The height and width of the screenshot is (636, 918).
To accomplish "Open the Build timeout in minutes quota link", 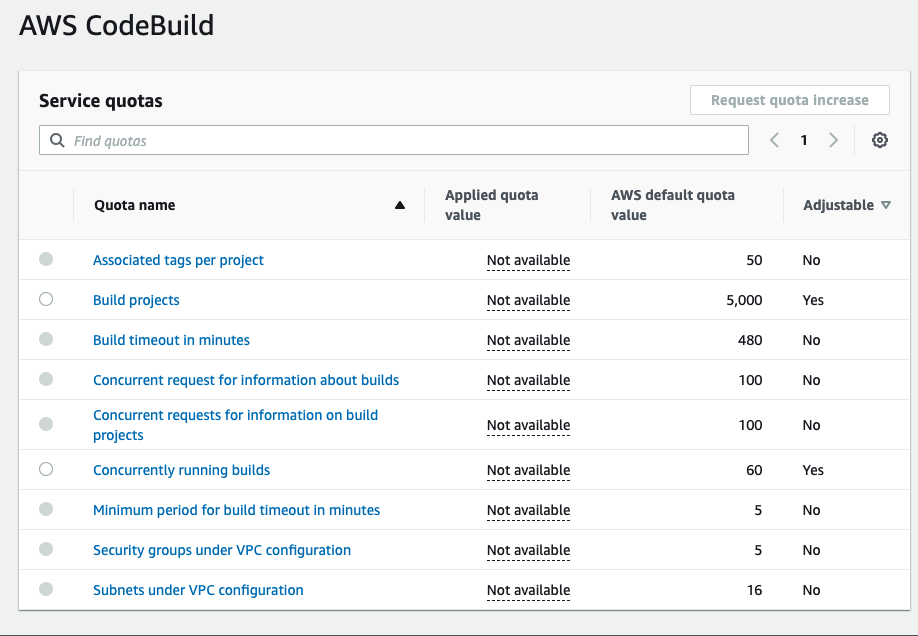I will tap(170, 339).
